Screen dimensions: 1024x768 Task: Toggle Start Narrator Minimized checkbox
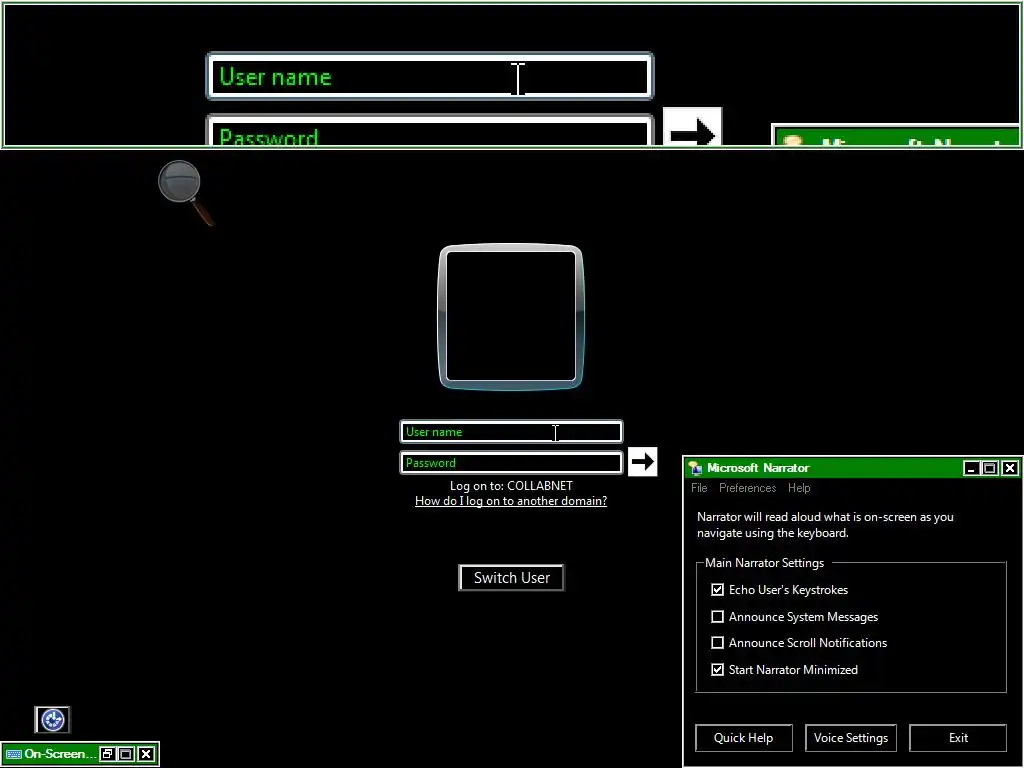point(717,669)
